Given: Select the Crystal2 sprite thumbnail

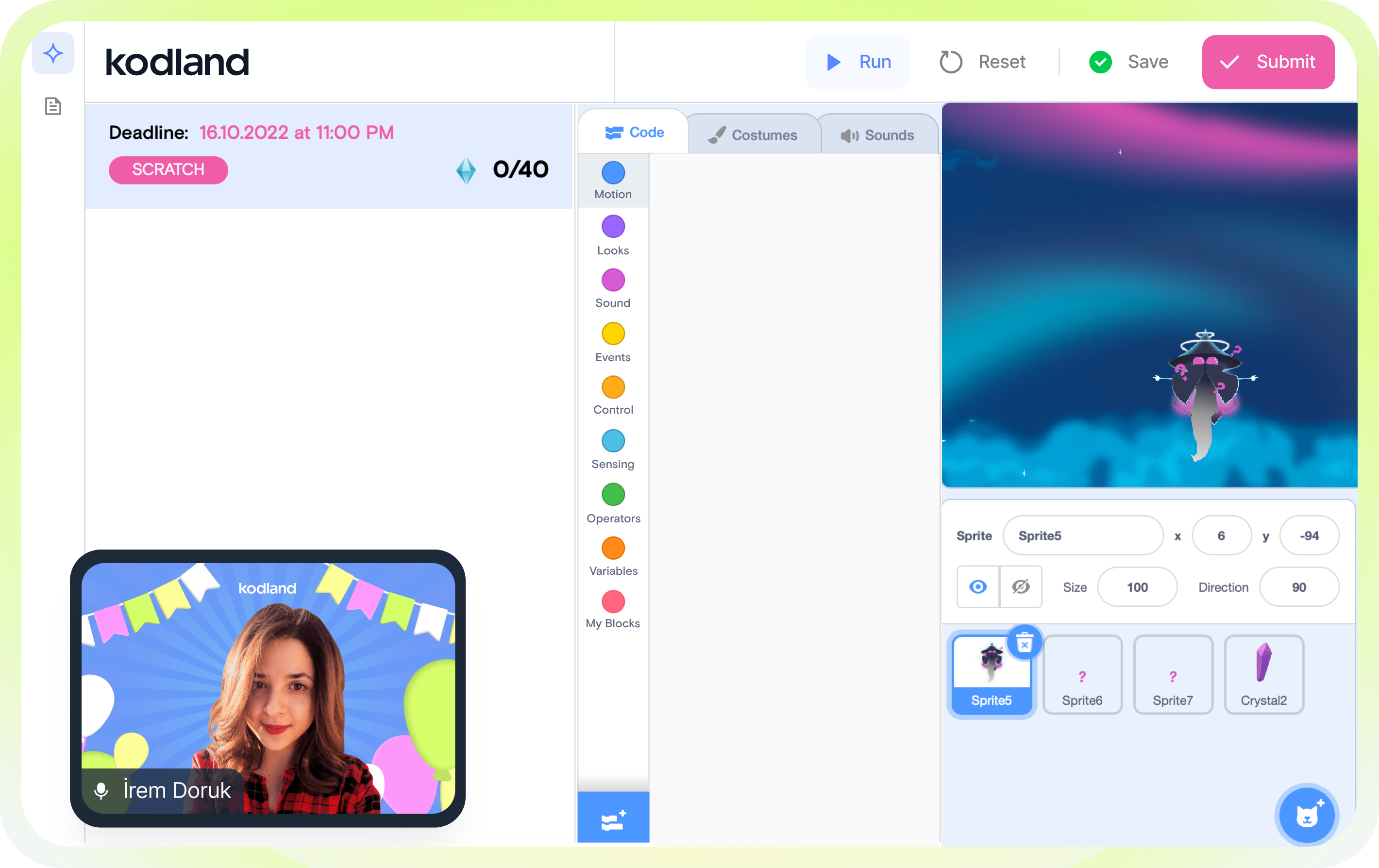Looking at the screenshot, I should pyautogui.click(x=1263, y=674).
